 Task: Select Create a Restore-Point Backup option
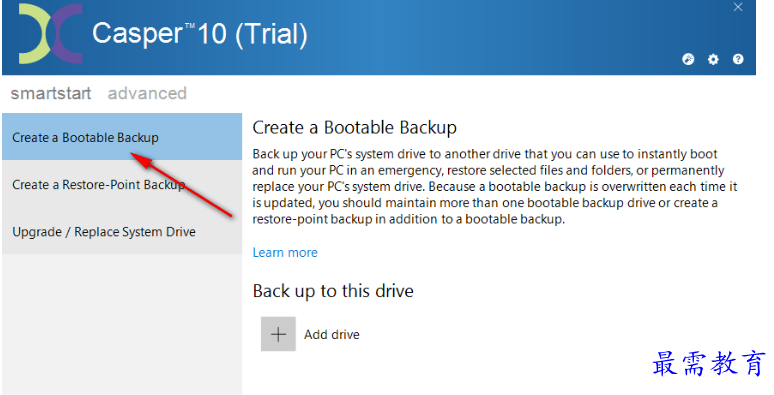122,184
